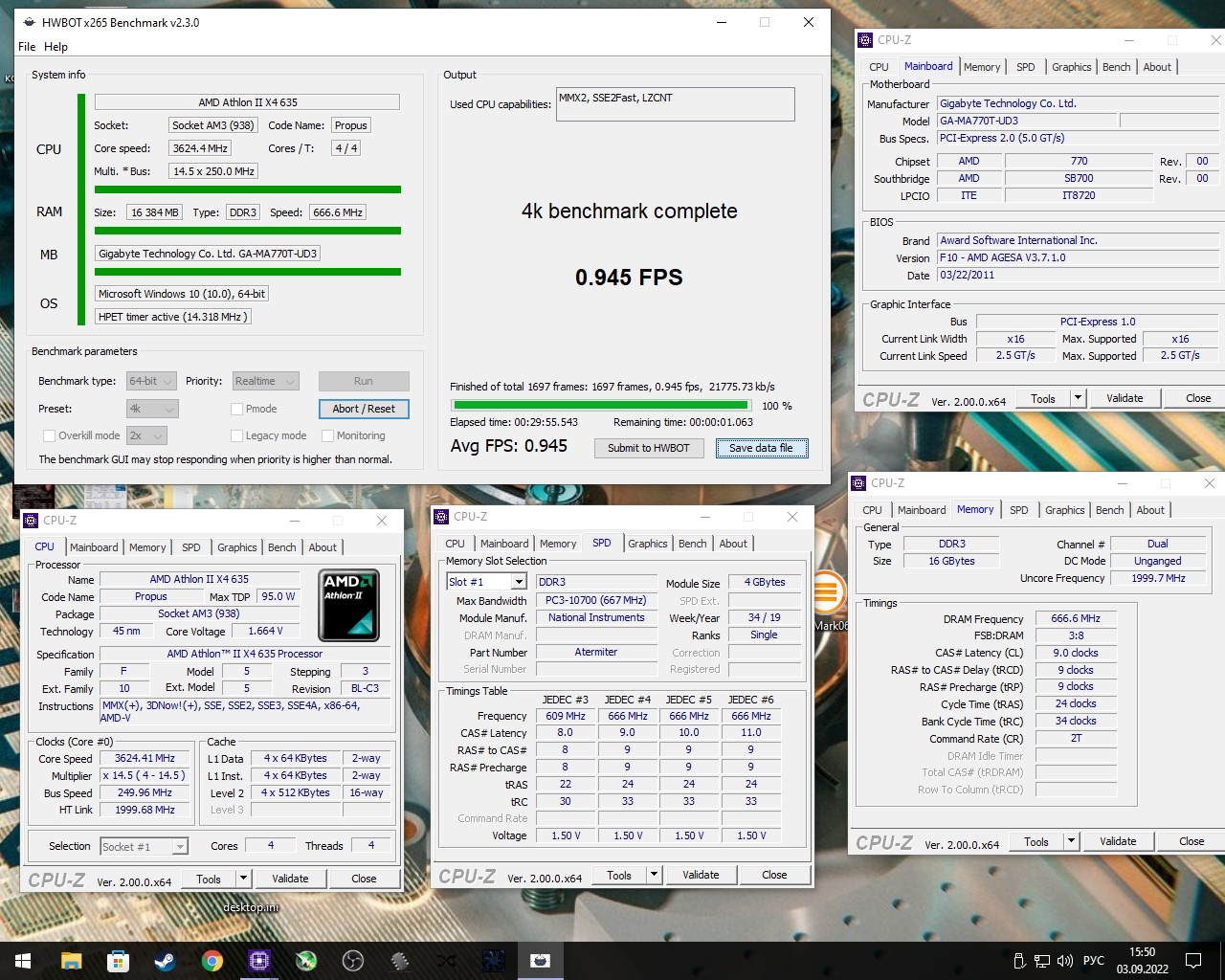Click Close in CPU-Z Memory window
This screenshot has height=980, width=1225.
1192,841
